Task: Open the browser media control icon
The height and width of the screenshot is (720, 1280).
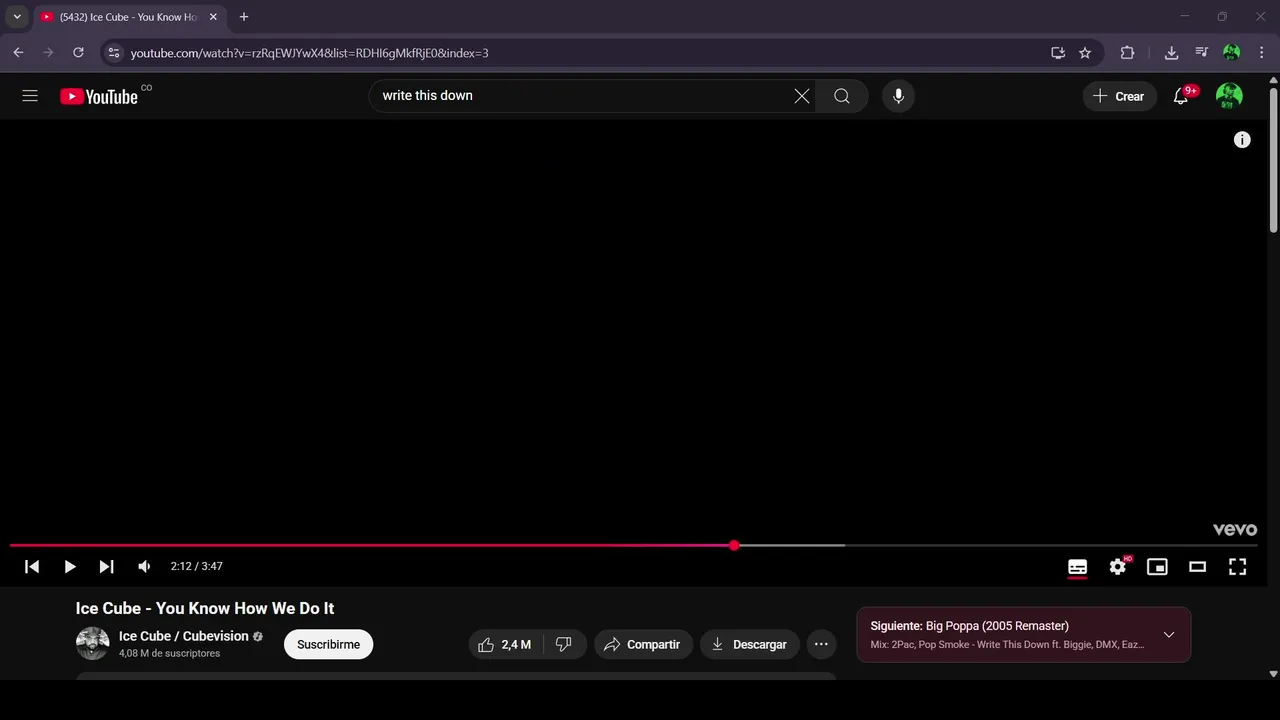Action: 1201,53
